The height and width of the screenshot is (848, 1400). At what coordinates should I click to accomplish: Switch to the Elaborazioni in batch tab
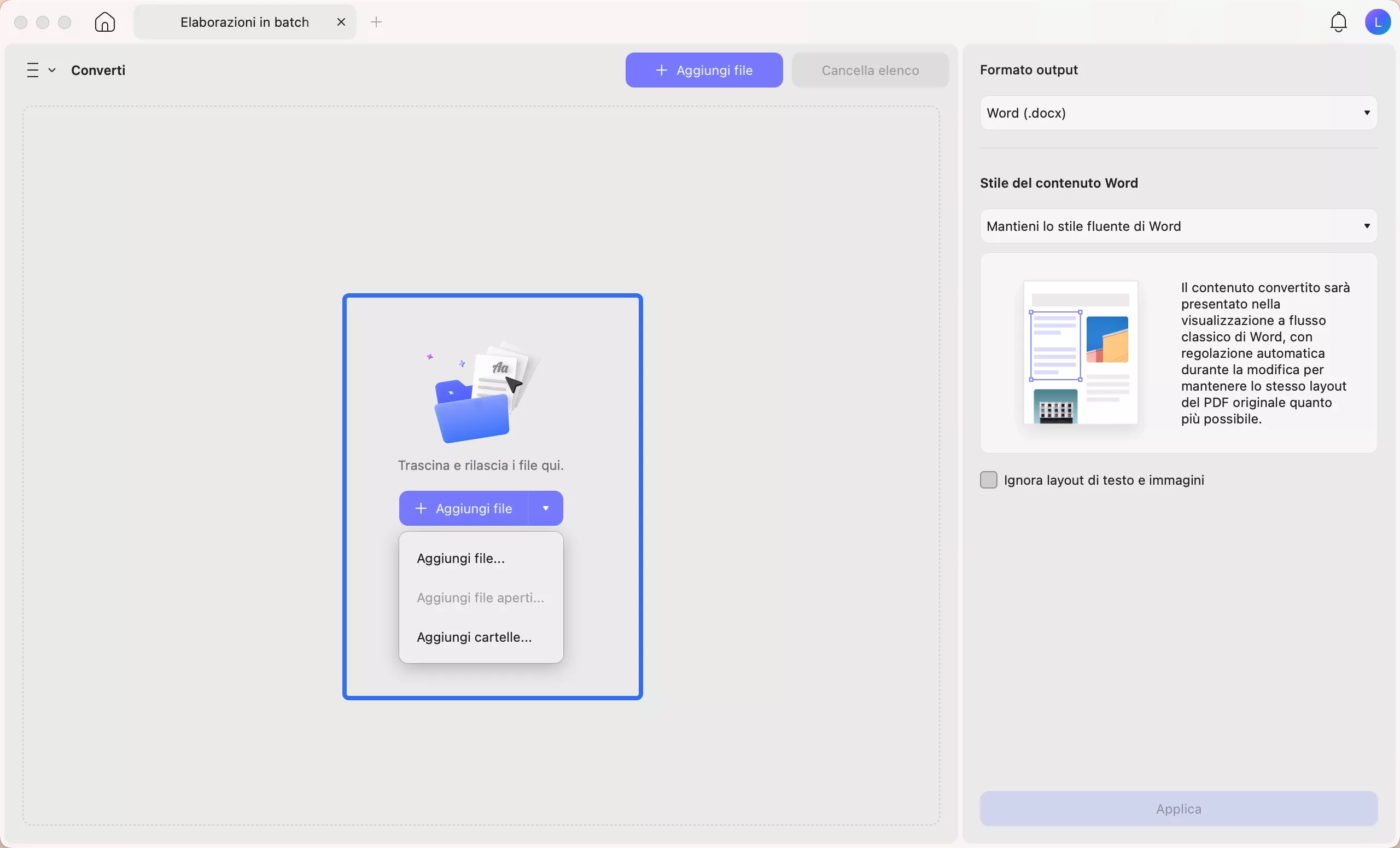244,21
